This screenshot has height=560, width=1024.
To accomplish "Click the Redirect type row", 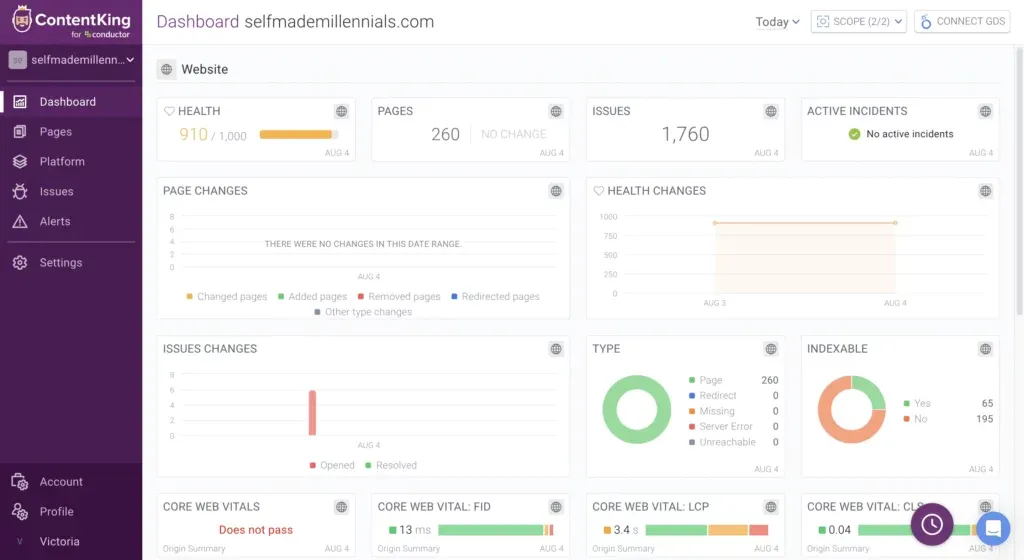I will coord(733,396).
